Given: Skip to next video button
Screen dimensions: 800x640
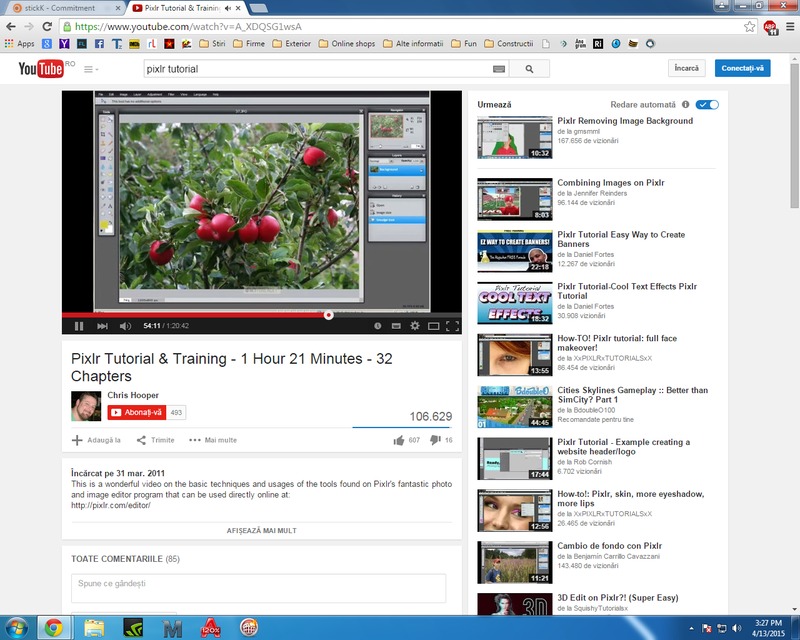Looking at the screenshot, I should coord(102,326).
